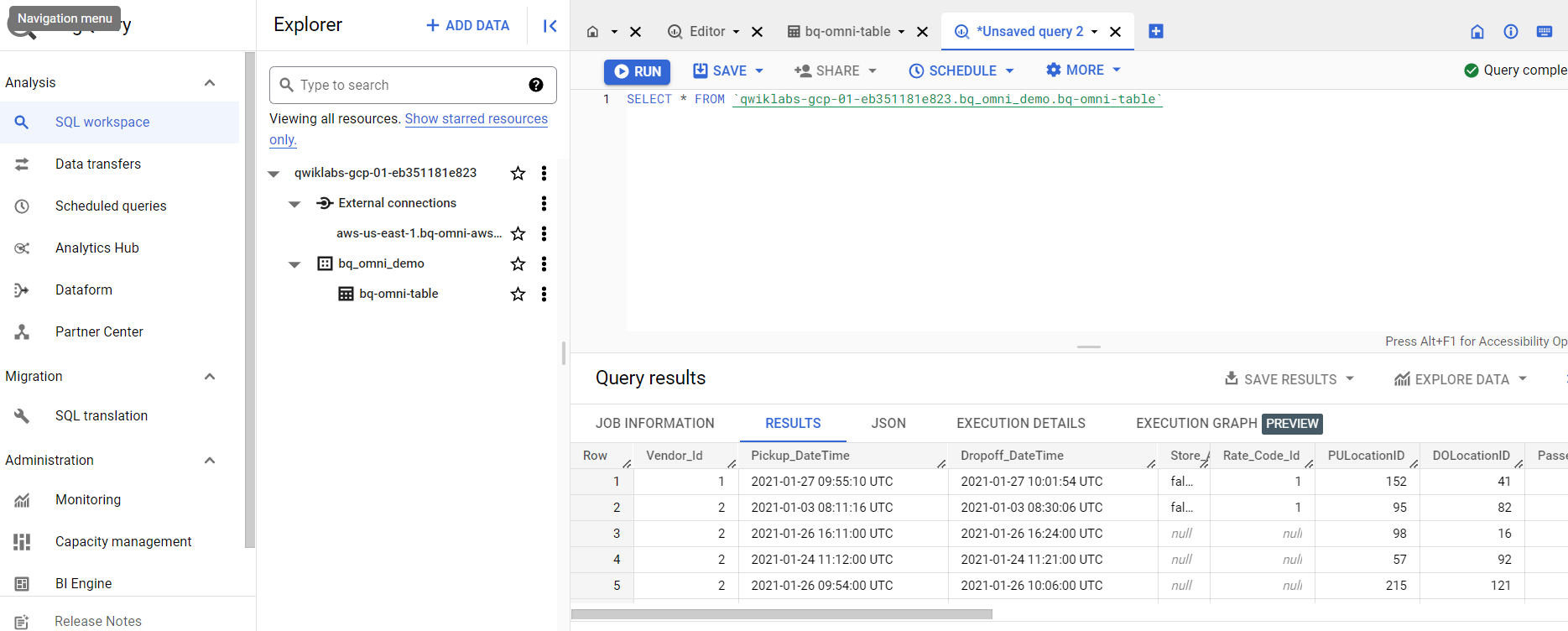Switch to EXECUTION DETAILS tab
This screenshot has width=1568, height=631.
click(1021, 424)
